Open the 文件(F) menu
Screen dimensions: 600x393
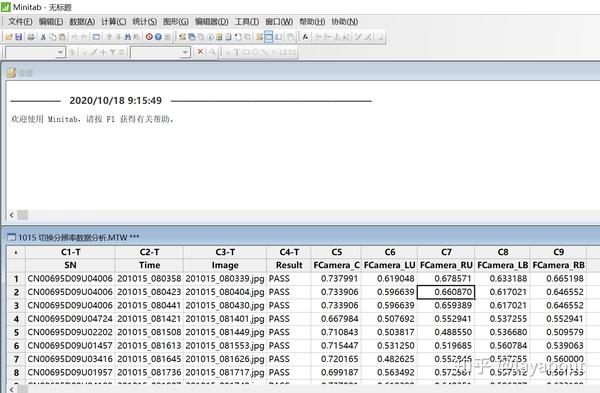coord(20,22)
